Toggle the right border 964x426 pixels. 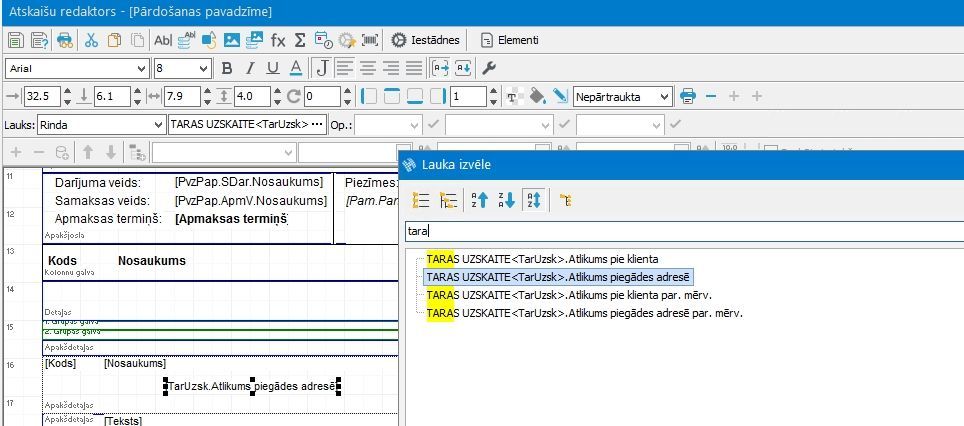(438, 97)
